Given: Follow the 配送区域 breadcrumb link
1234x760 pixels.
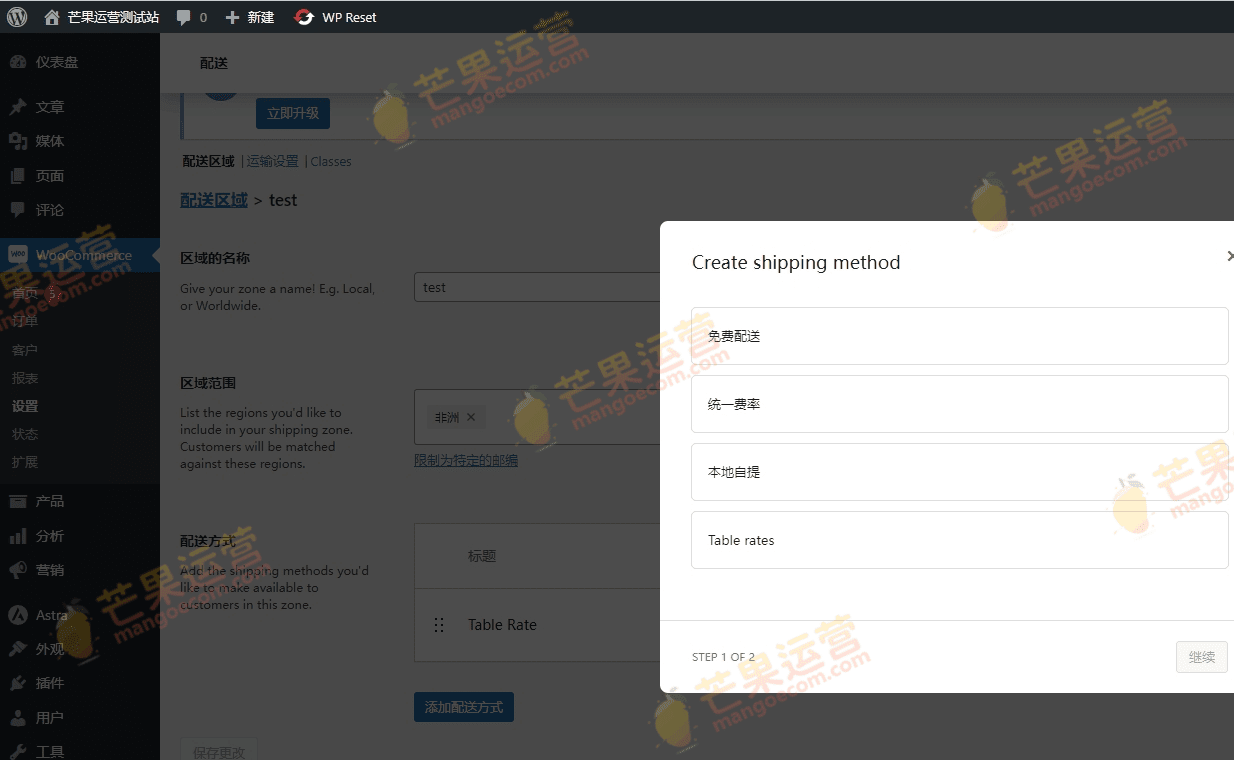Looking at the screenshot, I should [x=214, y=200].
